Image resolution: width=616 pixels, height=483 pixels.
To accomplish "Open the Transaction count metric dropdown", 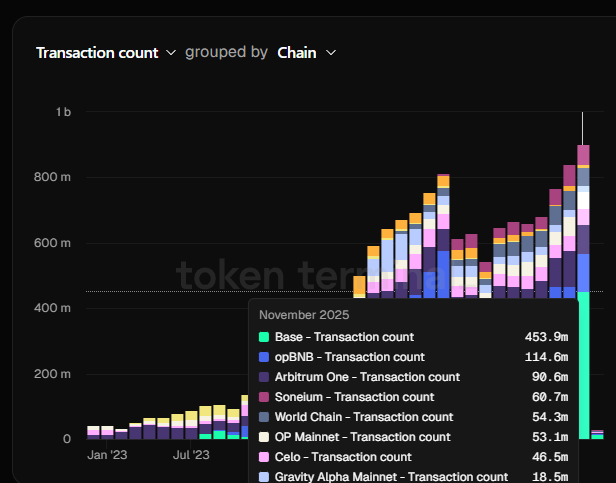I will coord(97,52).
